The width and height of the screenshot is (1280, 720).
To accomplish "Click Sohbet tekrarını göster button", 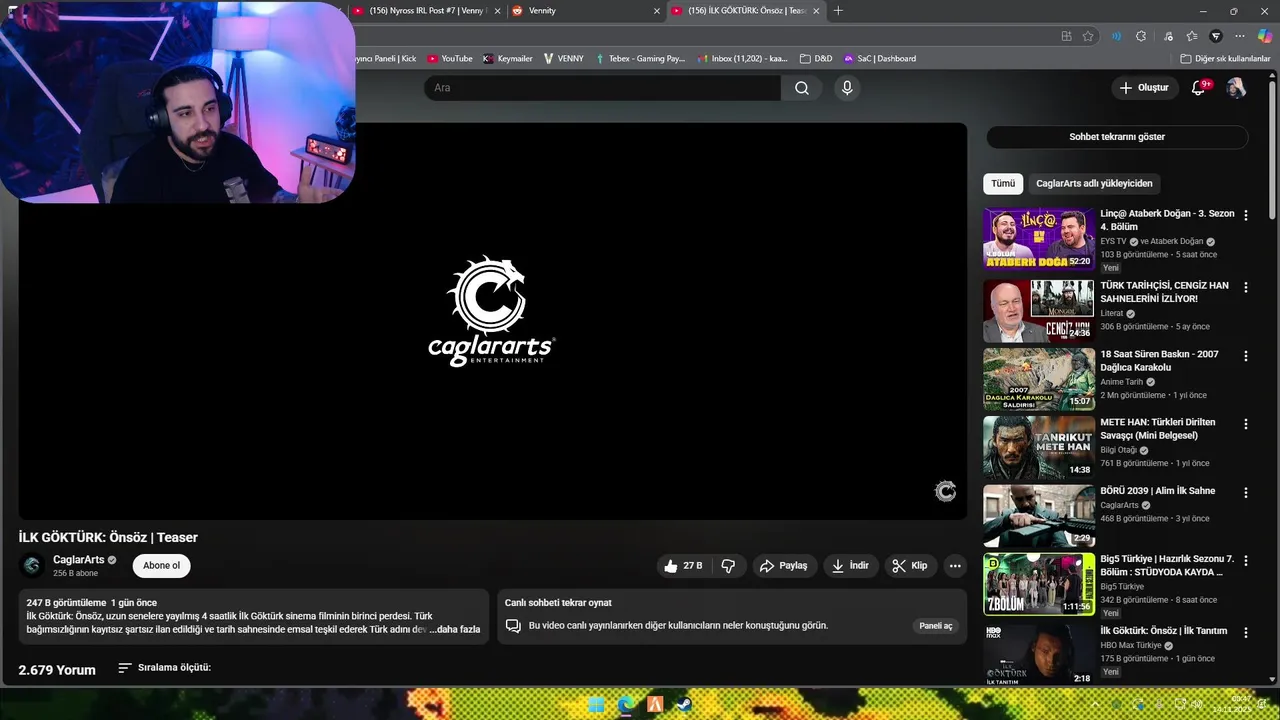I will coord(1117,137).
